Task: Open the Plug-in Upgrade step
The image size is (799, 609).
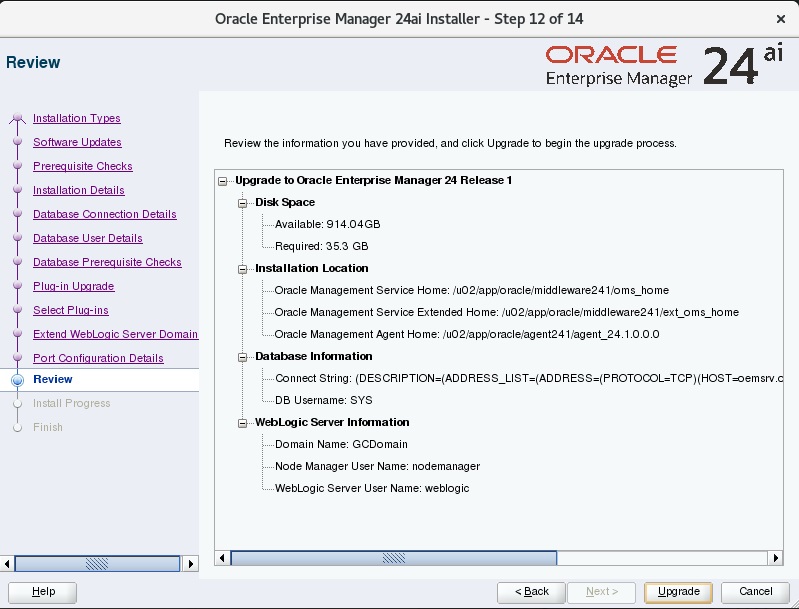Action: pos(73,286)
